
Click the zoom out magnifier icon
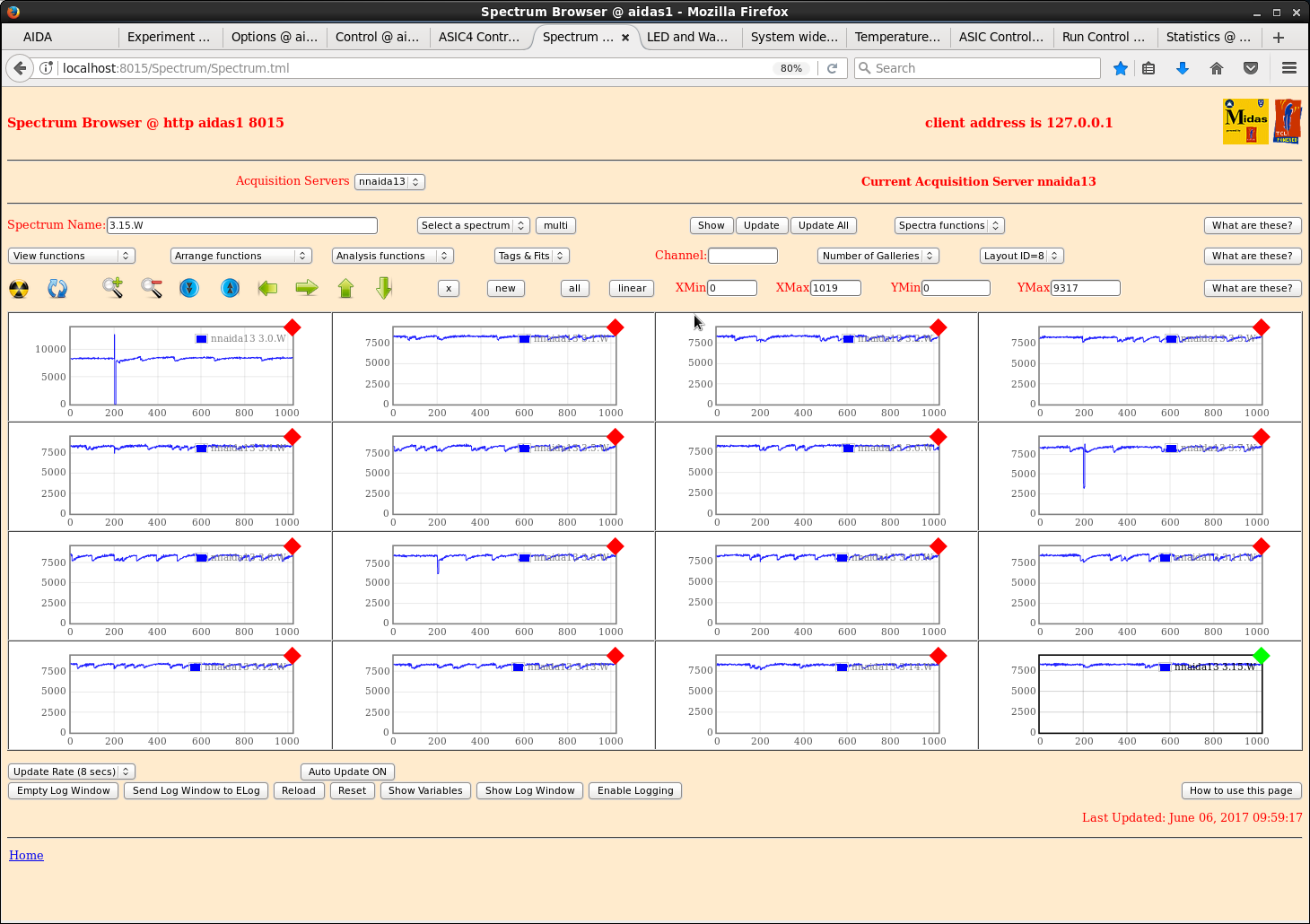tap(151, 288)
